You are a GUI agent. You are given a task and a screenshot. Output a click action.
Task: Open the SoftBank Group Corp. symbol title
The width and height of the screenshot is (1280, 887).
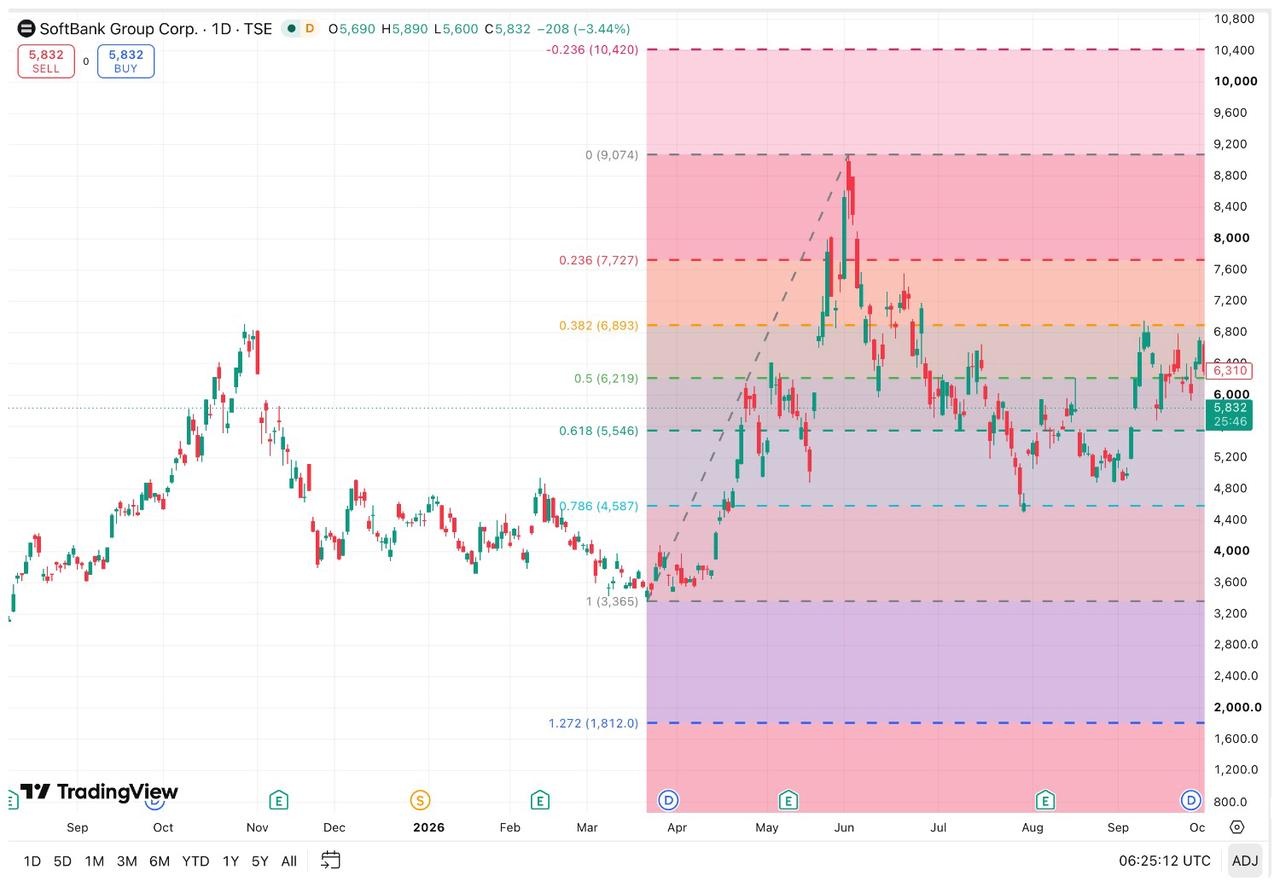click(x=155, y=29)
